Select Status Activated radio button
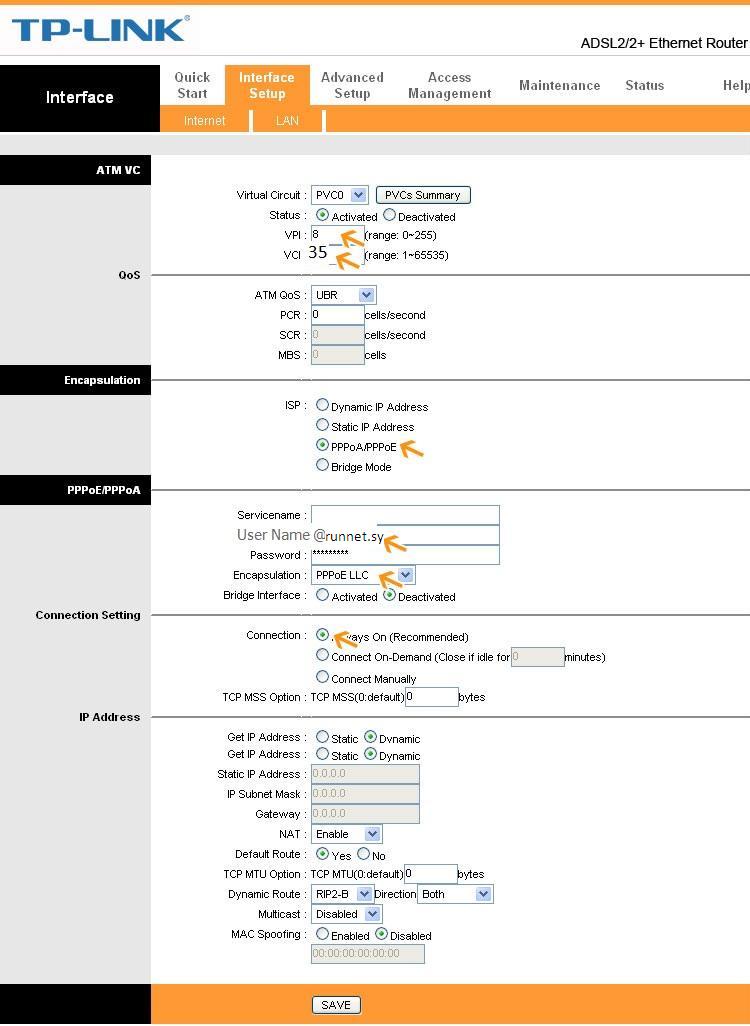Viewport: 750px width, 1026px height. [x=322, y=215]
